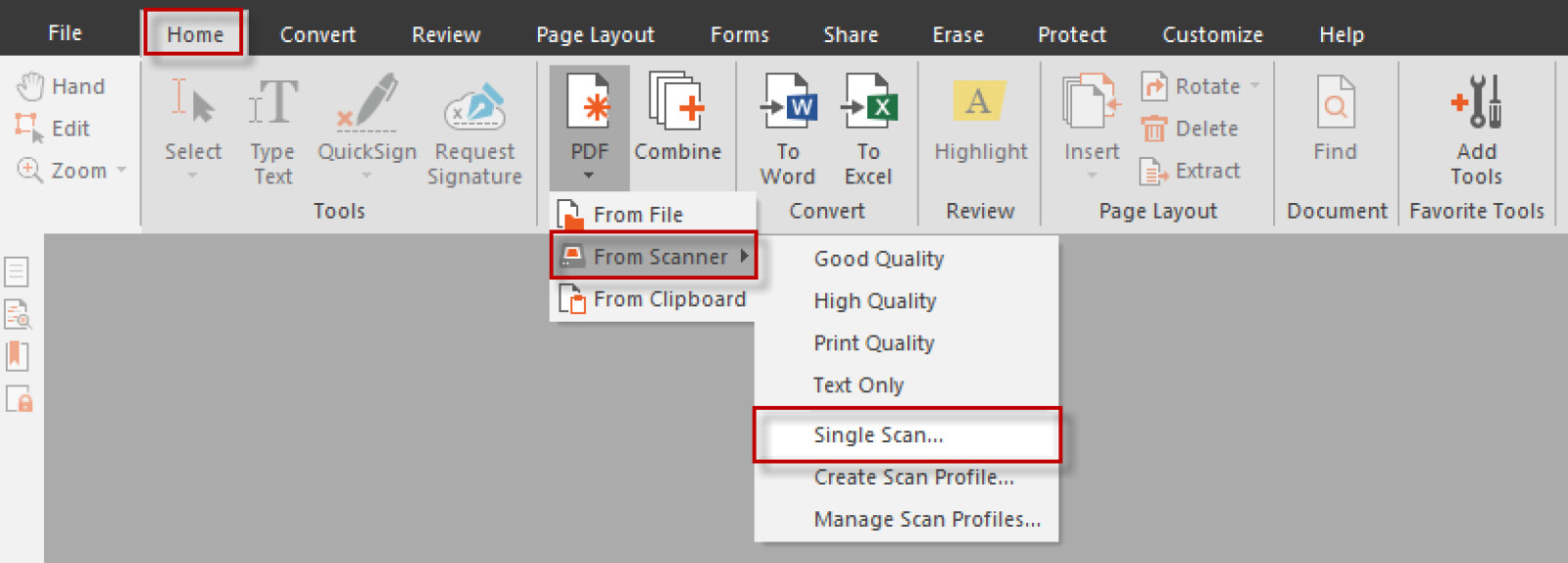
Task: Open the pages panel in the sidebar
Action: [x=17, y=272]
